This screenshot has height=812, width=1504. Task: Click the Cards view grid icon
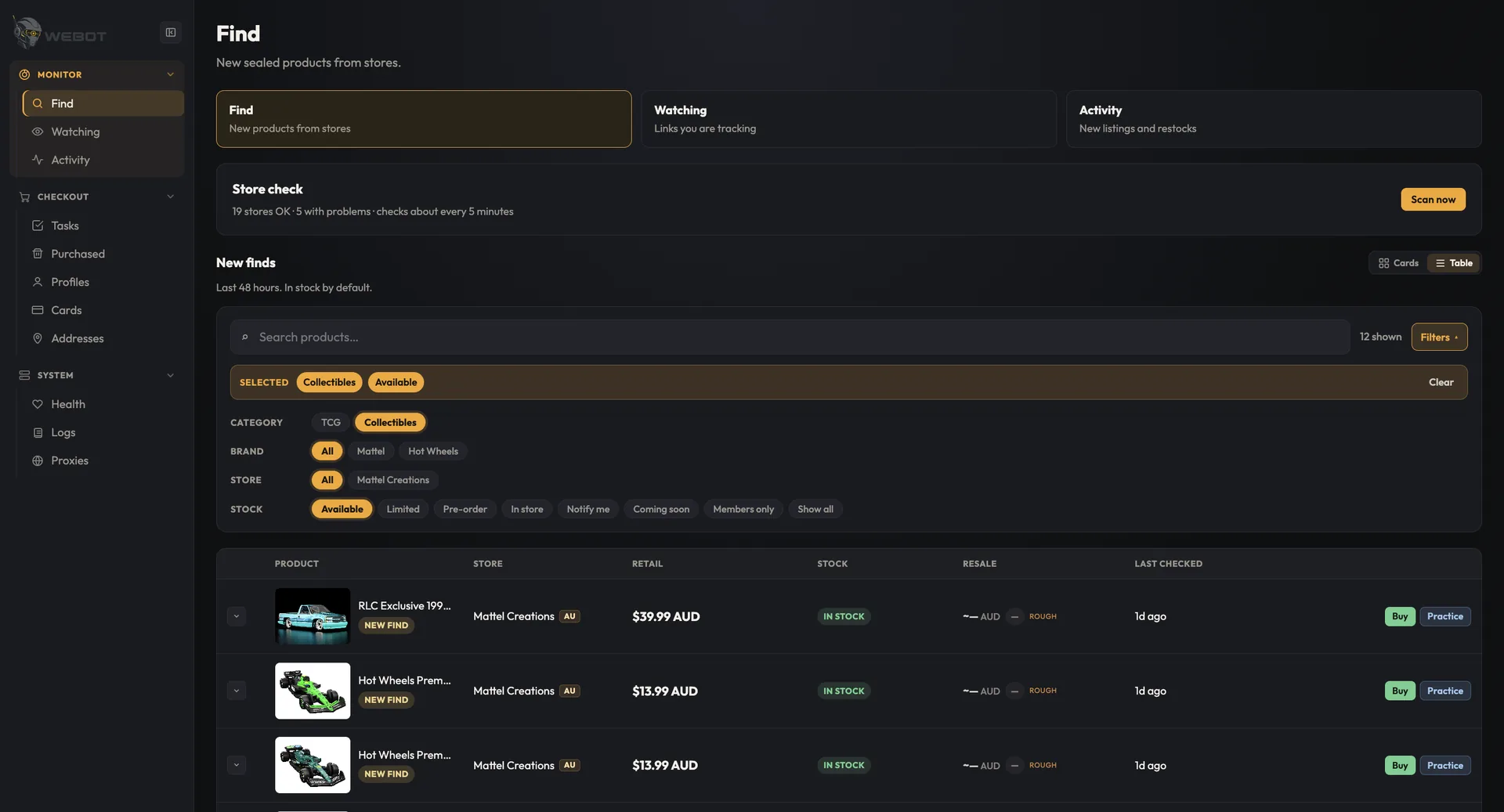tap(1384, 263)
